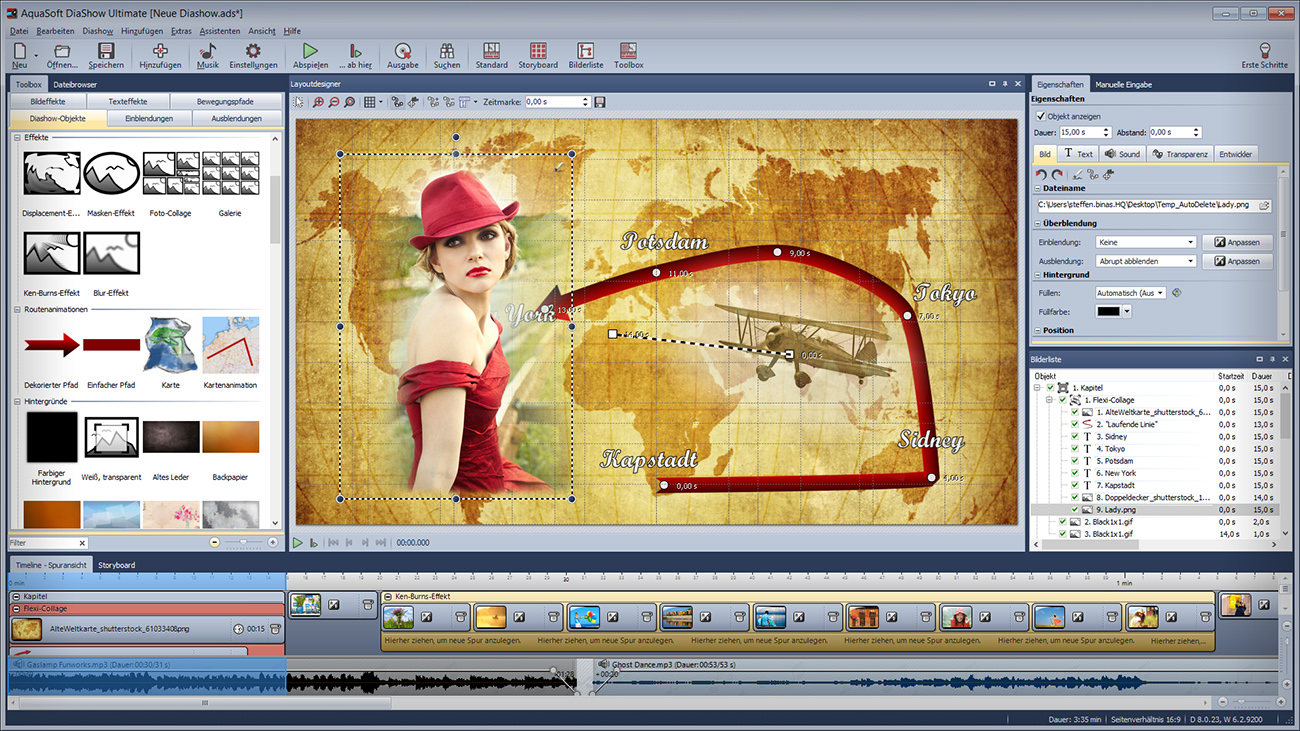Open the Musik toolbar icon
This screenshot has width=1300, height=731.
[x=208, y=52]
